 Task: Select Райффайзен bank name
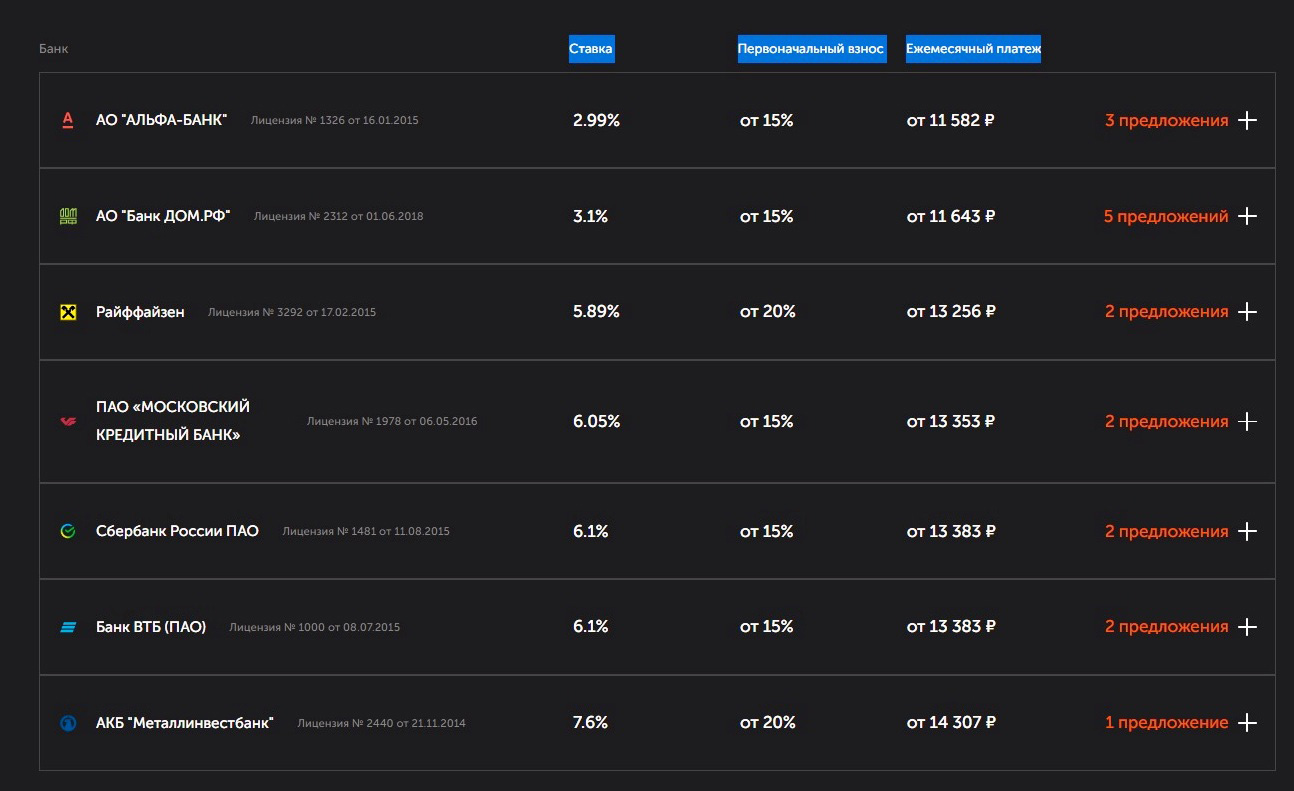point(140,312)
